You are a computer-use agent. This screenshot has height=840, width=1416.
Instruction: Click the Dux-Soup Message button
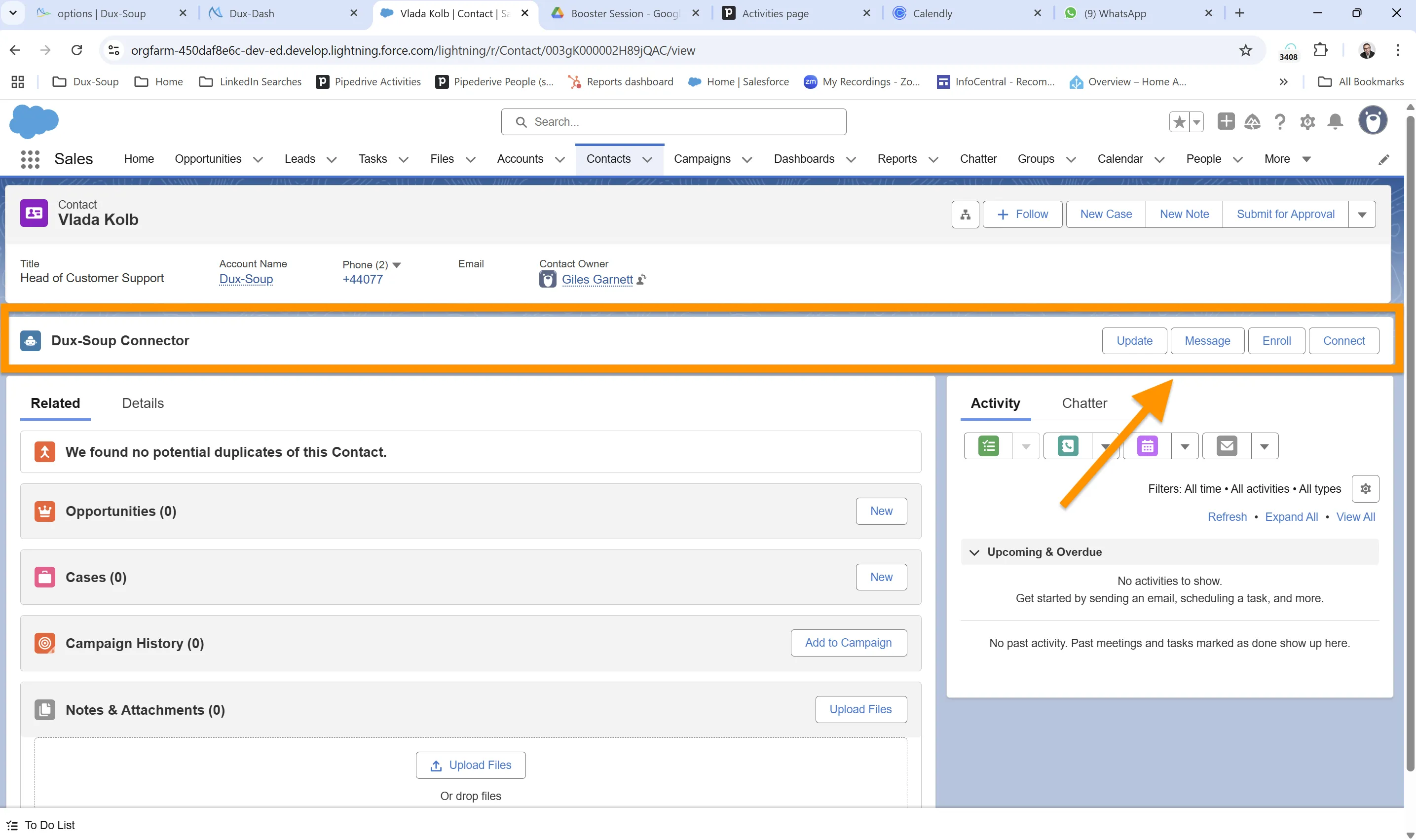[1207, 341]
